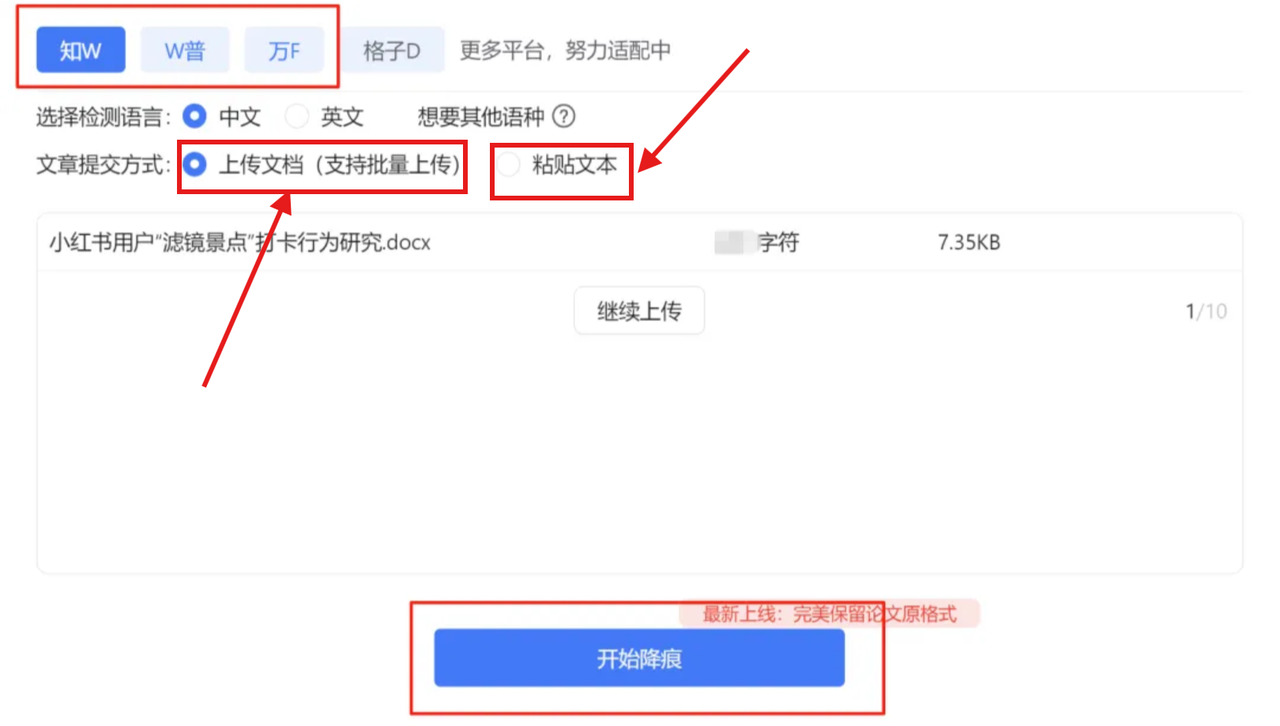
Task: Select 中文 as detection language
Action: (221, 117)
